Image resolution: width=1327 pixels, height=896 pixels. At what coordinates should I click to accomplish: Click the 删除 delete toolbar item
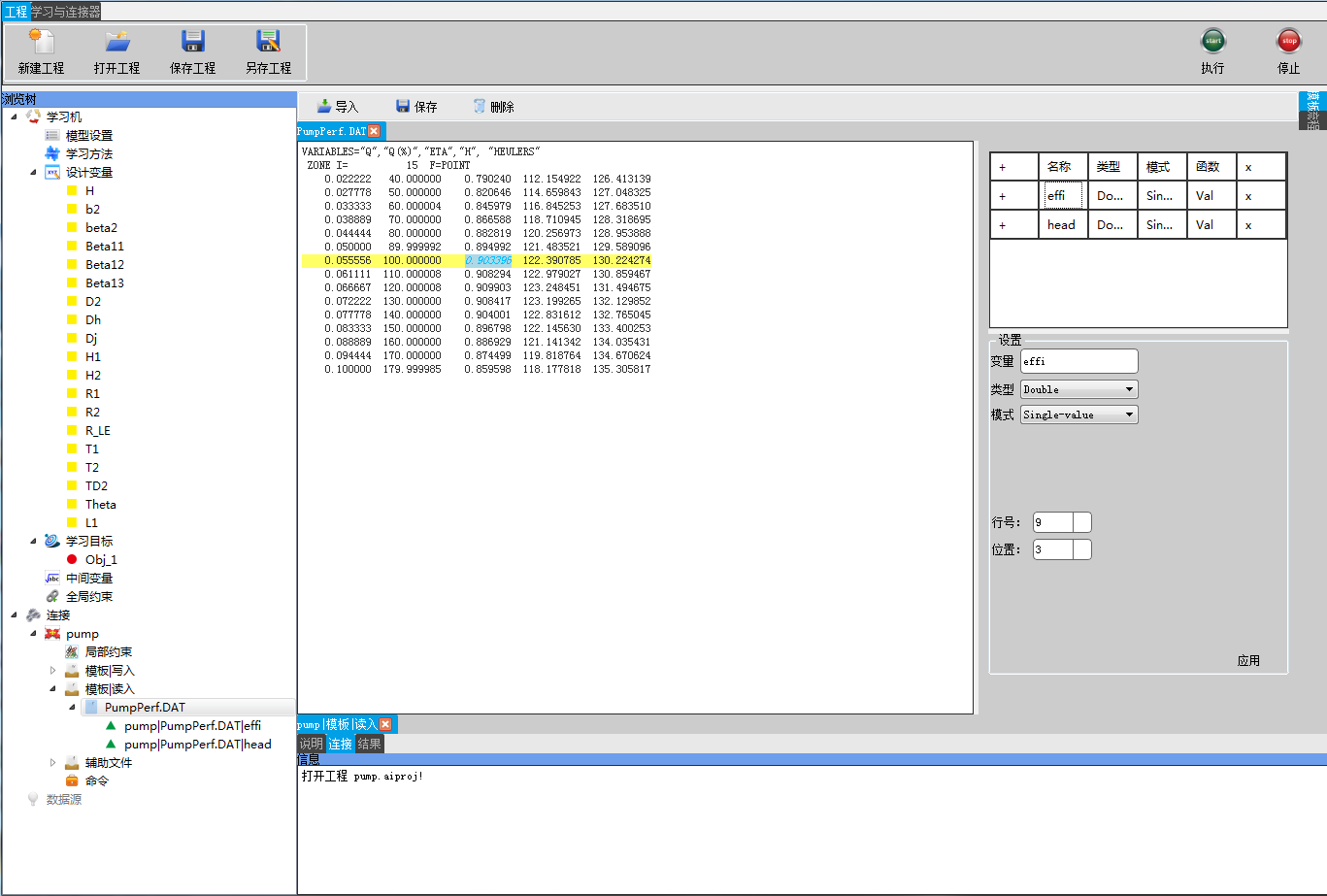point(493,107)
